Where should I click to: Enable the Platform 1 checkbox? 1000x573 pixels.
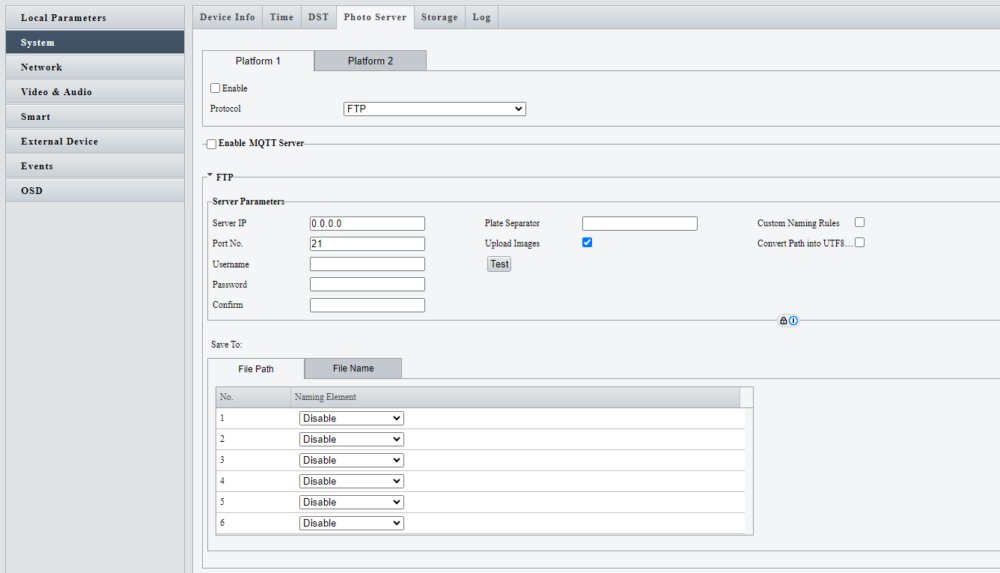click(x=215, y=88)
